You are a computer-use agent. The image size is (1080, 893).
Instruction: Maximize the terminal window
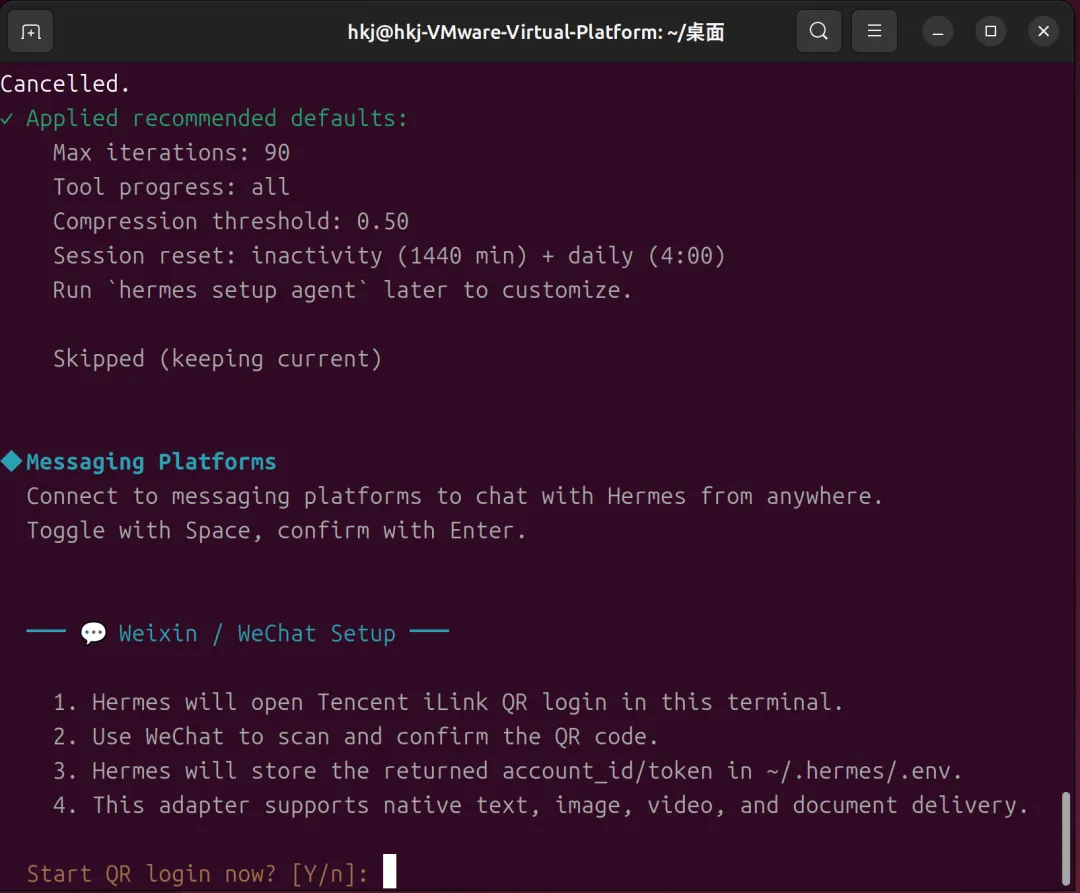point(990,32)
